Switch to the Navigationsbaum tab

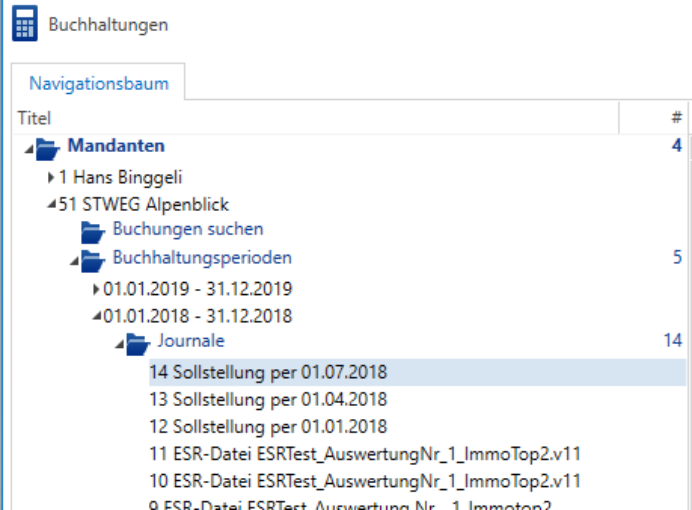pyautogui.click(x=98, y=83)
